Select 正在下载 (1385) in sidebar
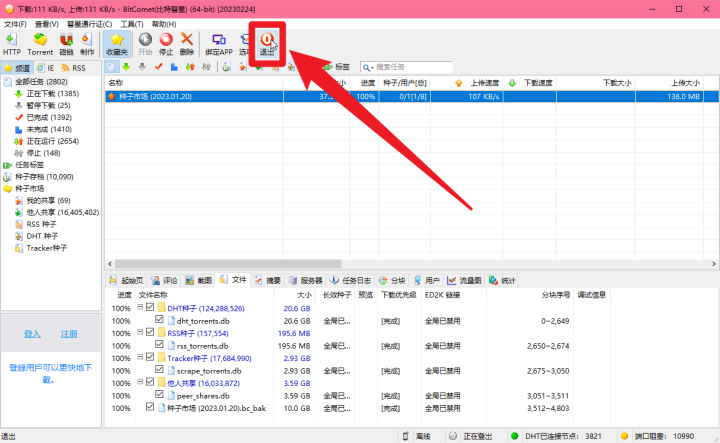 tap(52, 94)
